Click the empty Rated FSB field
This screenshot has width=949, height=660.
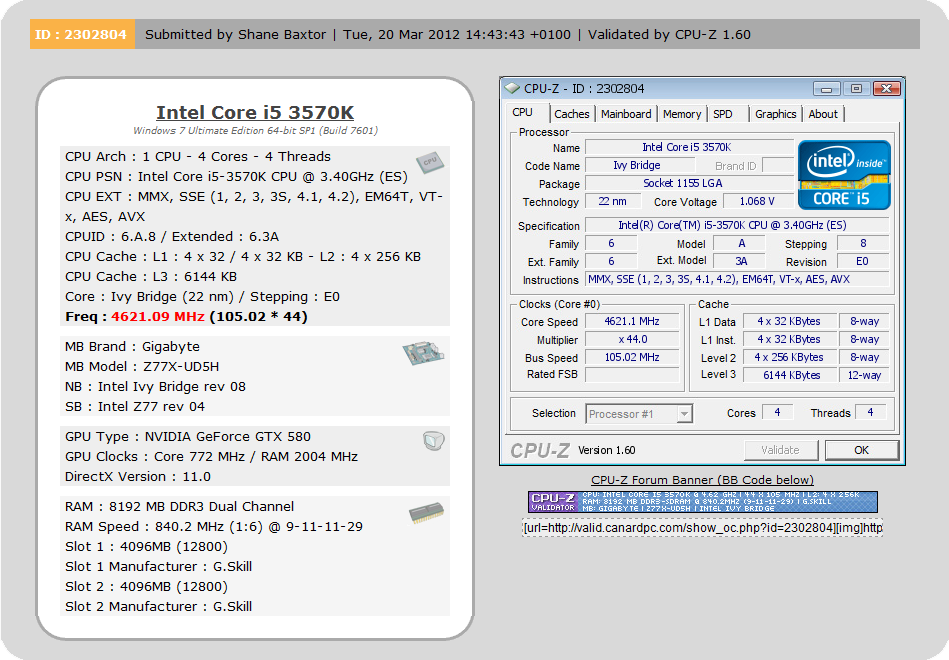point(632,375)
